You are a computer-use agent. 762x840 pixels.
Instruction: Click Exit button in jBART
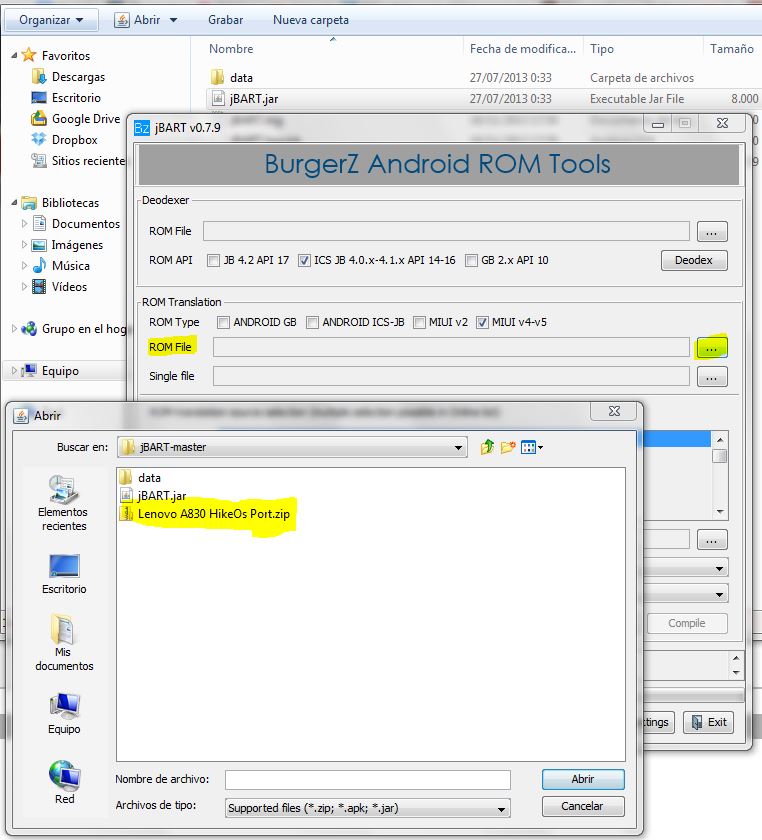click(x=708, y=723)
